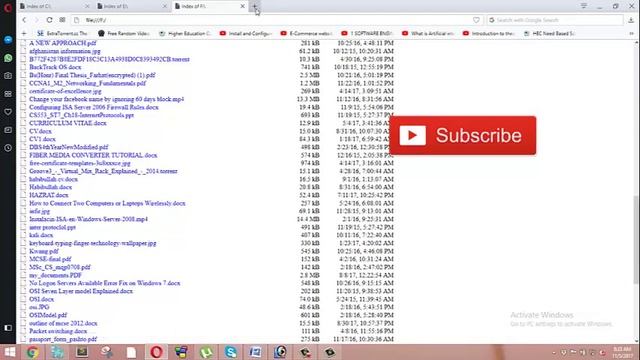Screen dimensions: 640x360
Task: Switch to the middle Index tab
Action: (x=132, y=6)
